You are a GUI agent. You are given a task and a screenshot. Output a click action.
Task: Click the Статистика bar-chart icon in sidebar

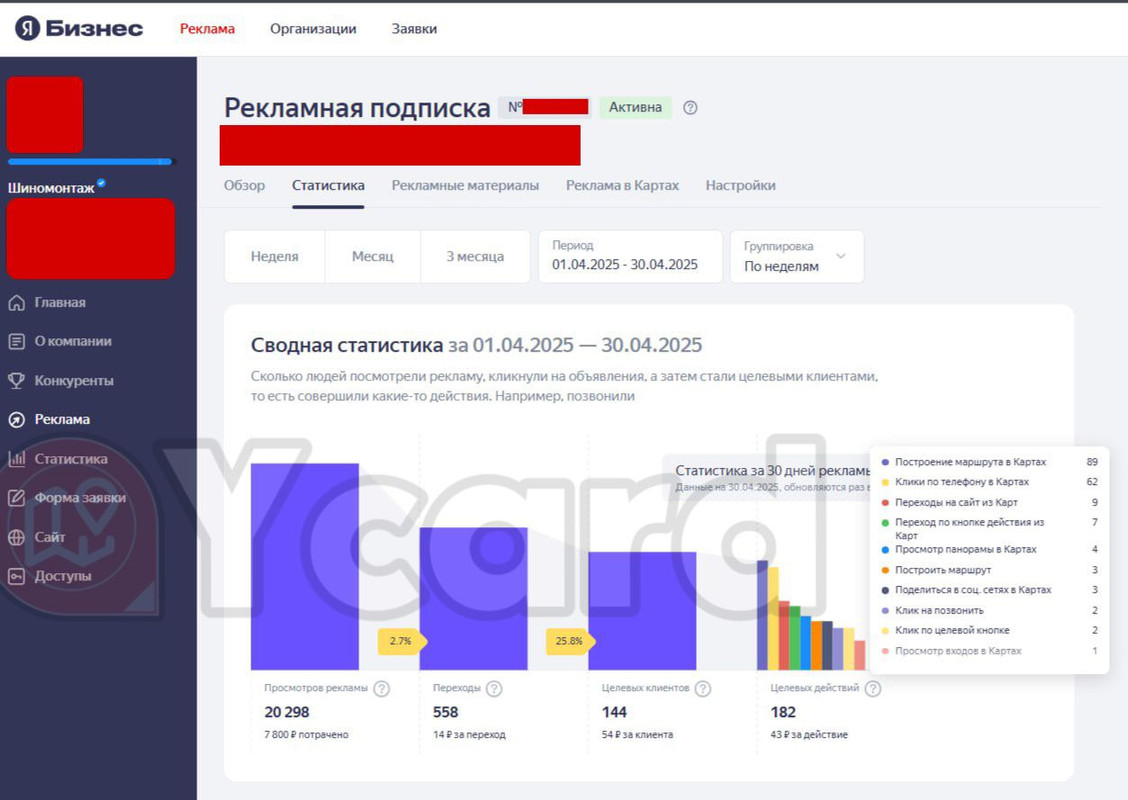(x=17, y=459)
